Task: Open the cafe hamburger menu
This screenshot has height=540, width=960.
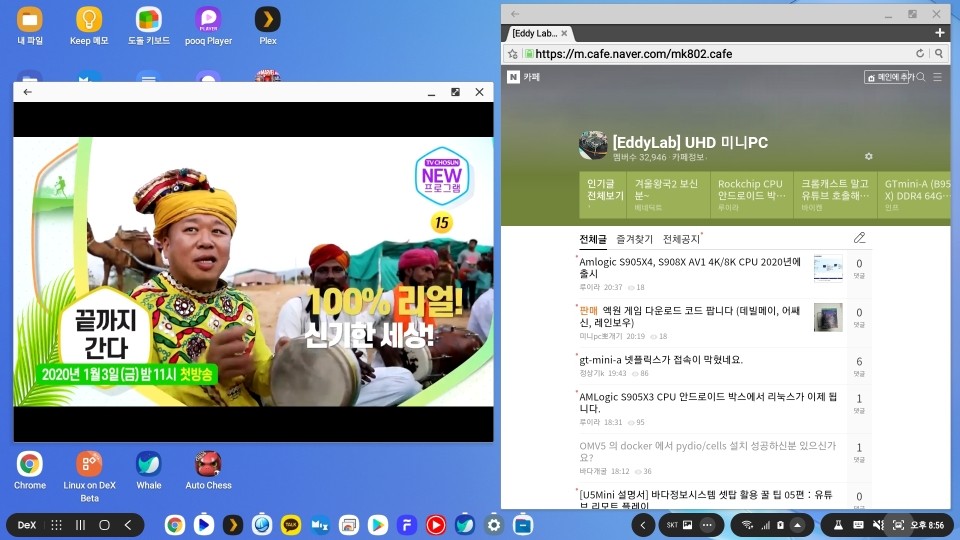Action: [937, 77]
